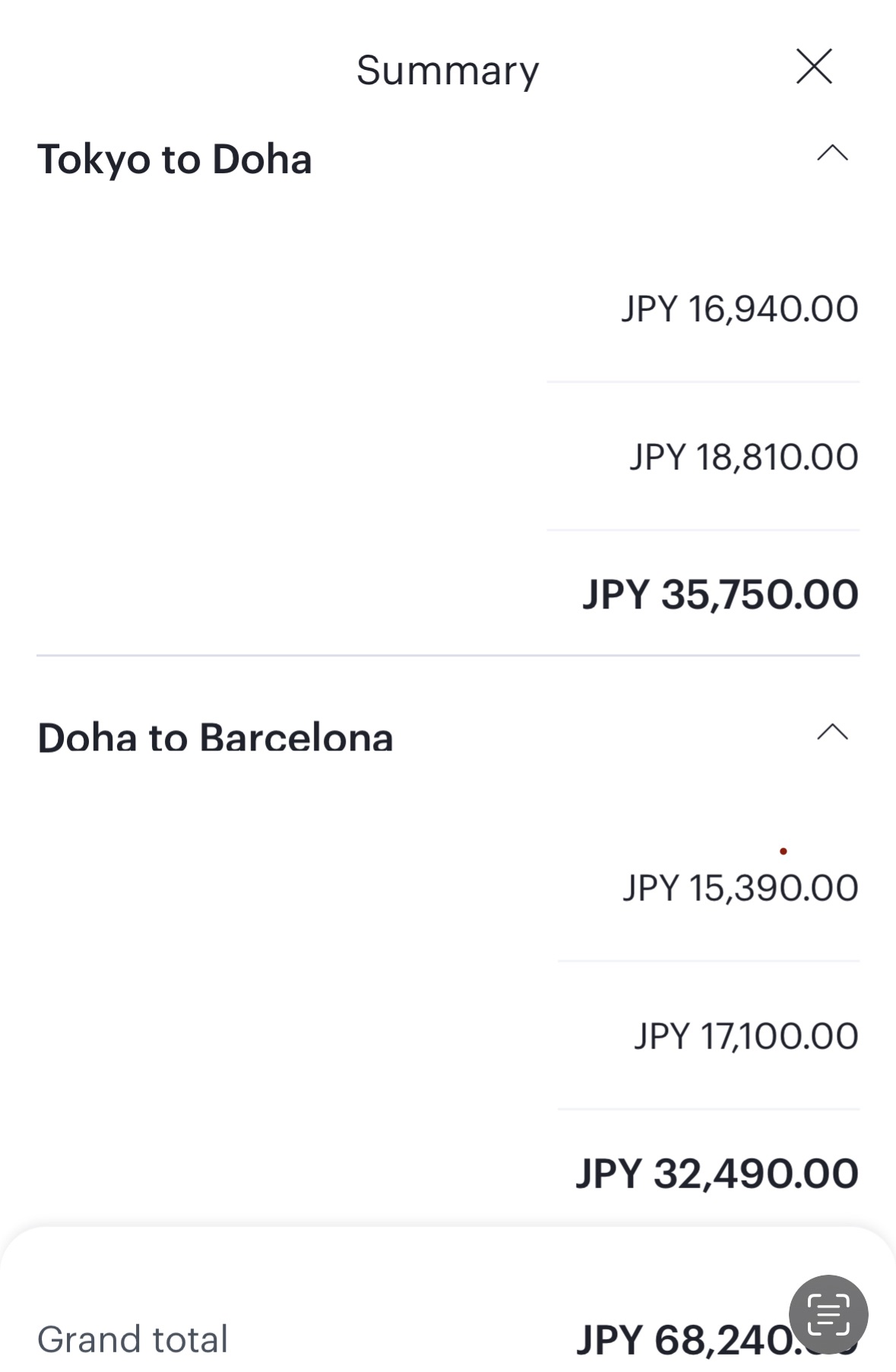Click the separator line under JPY 18,810.00
896x1372 pixels.
coord(703,530)
